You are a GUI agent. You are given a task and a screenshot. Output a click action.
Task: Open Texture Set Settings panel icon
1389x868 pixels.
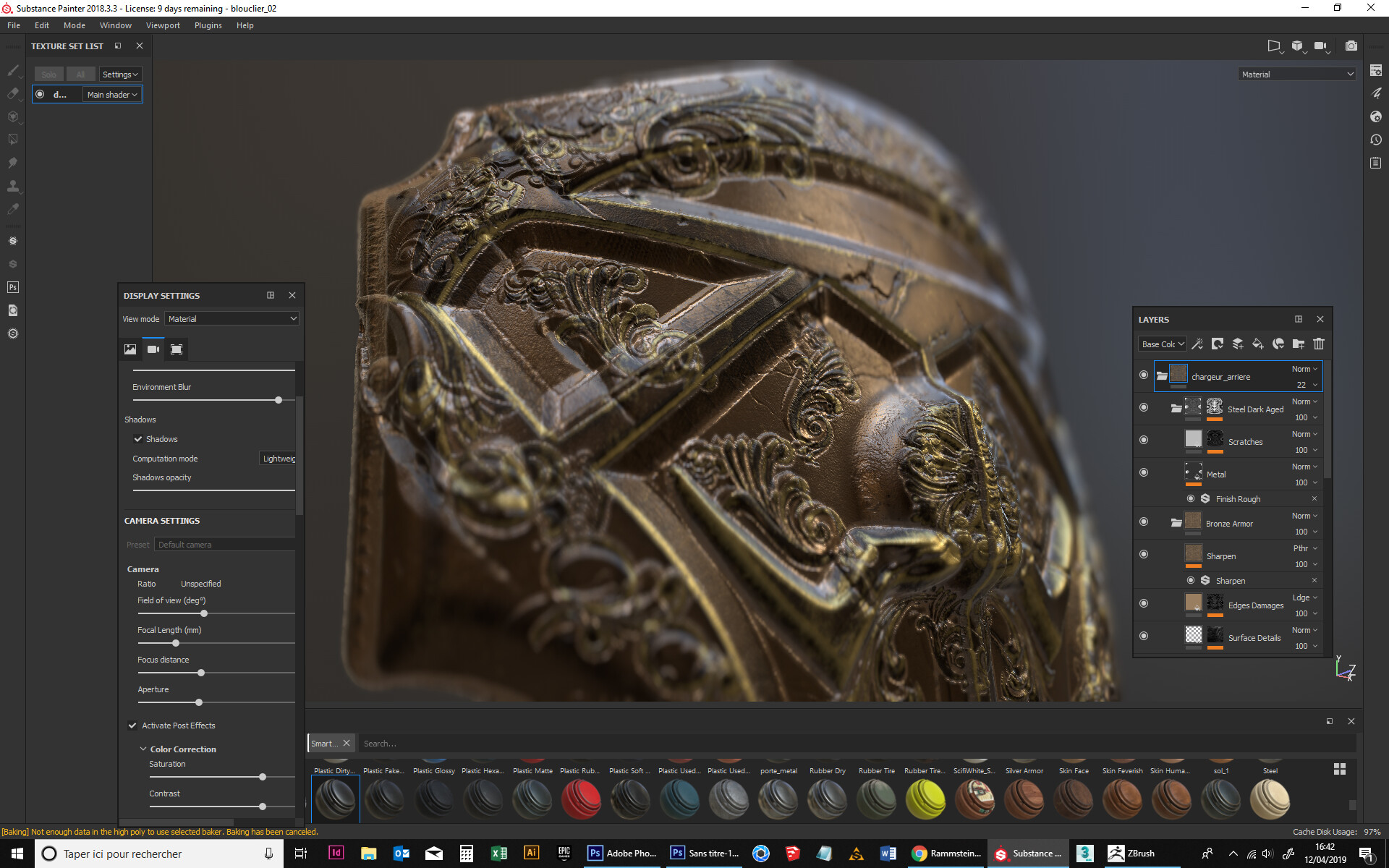(1376, 70)
